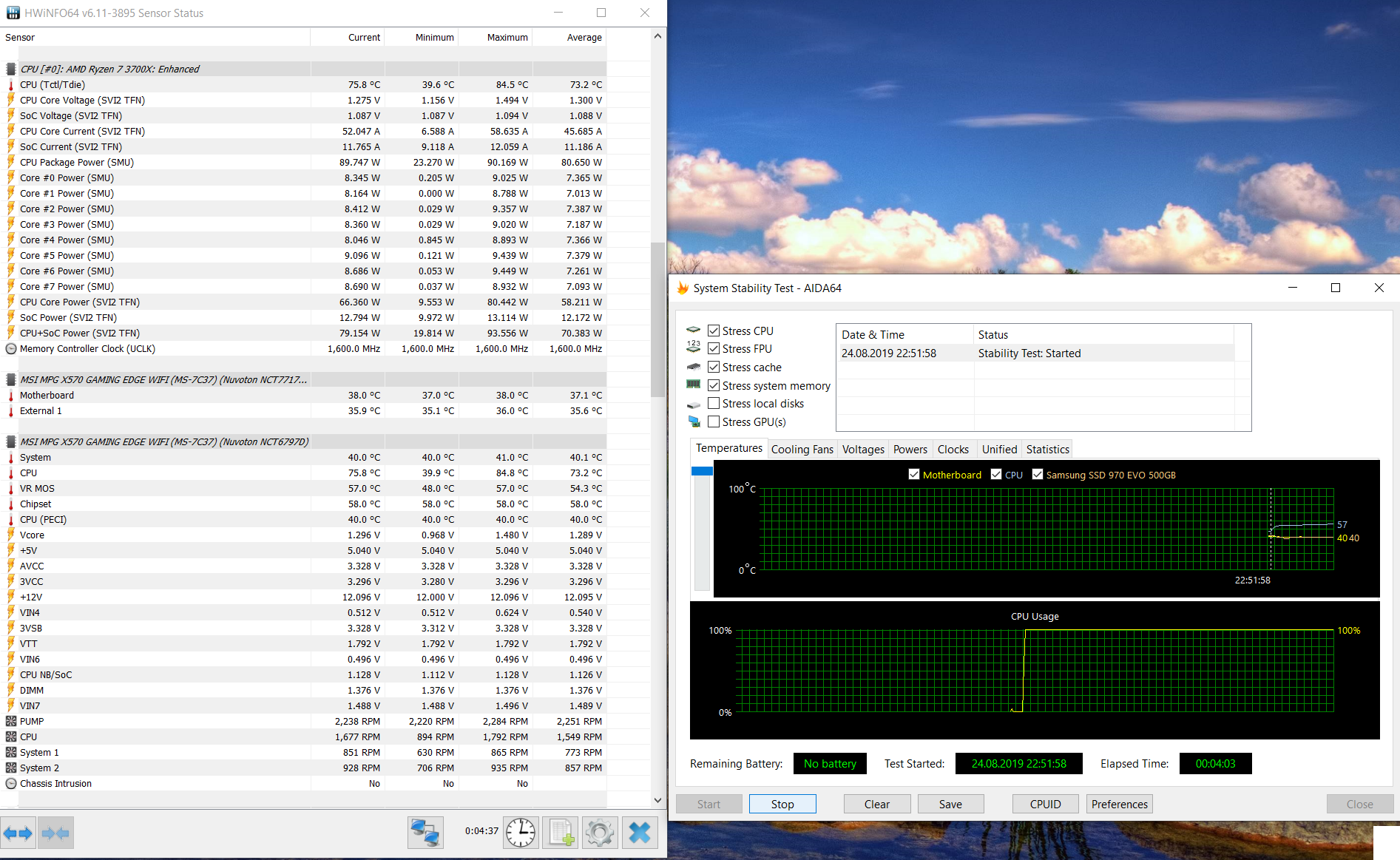
Task: Select the Statistics tab
Action: [x=1048, y=449]
